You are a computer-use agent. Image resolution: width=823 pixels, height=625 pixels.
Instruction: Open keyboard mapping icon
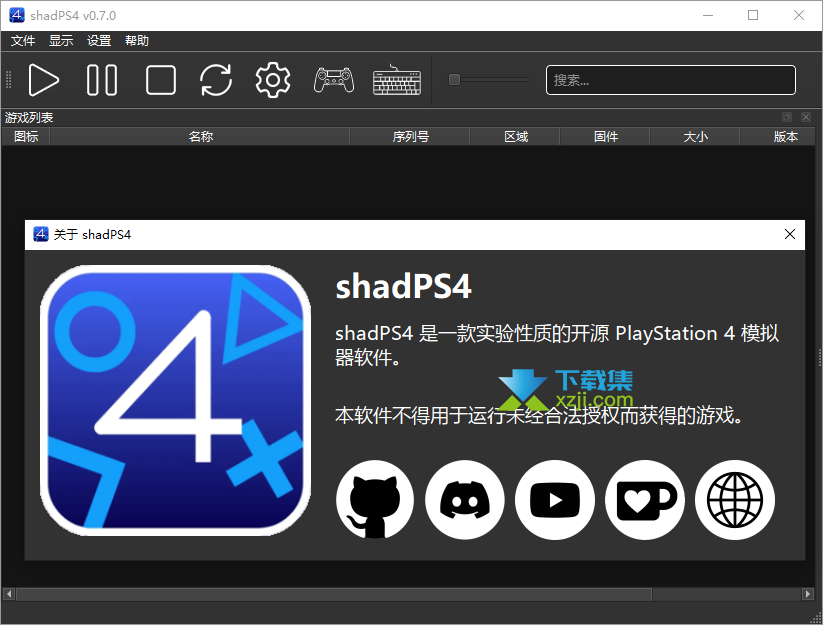(396, 80)
